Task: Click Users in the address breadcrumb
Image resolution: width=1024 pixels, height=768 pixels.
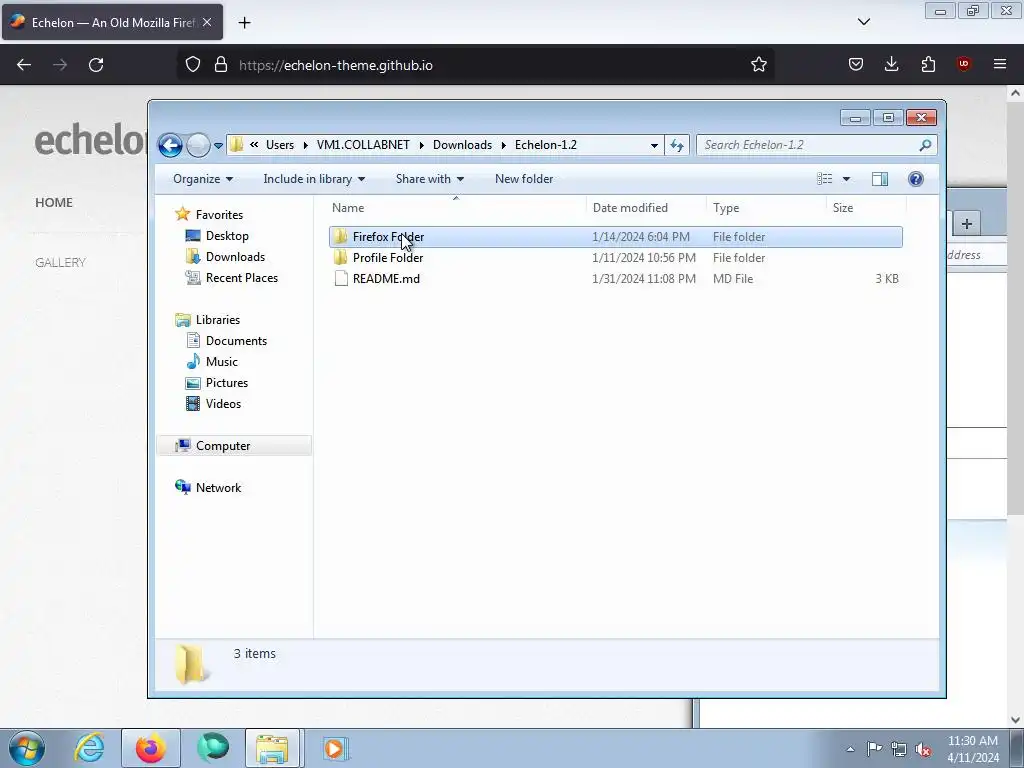Action: pos(280,145)
